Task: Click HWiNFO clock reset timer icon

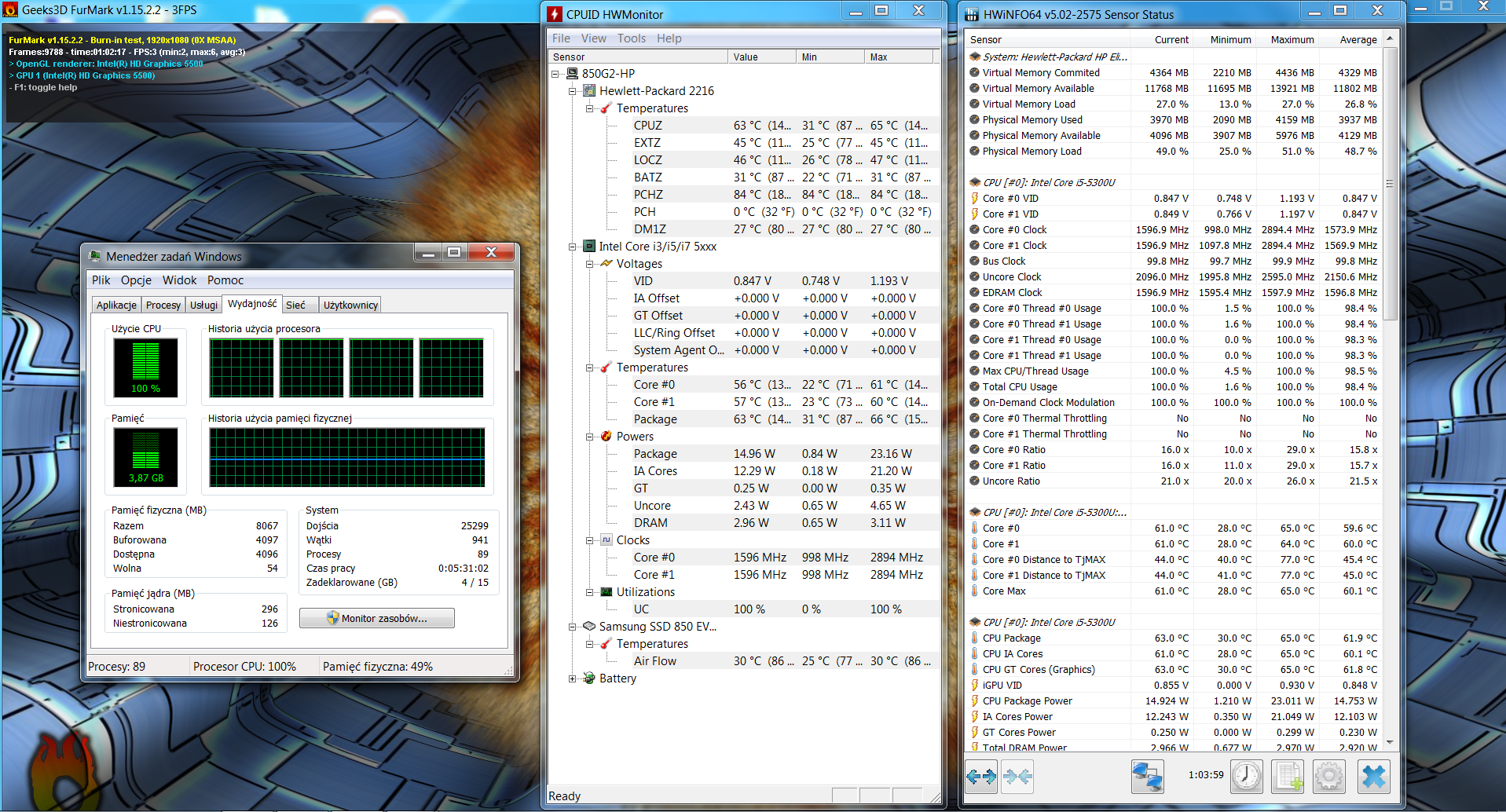Action: (x=1247, y=776)
